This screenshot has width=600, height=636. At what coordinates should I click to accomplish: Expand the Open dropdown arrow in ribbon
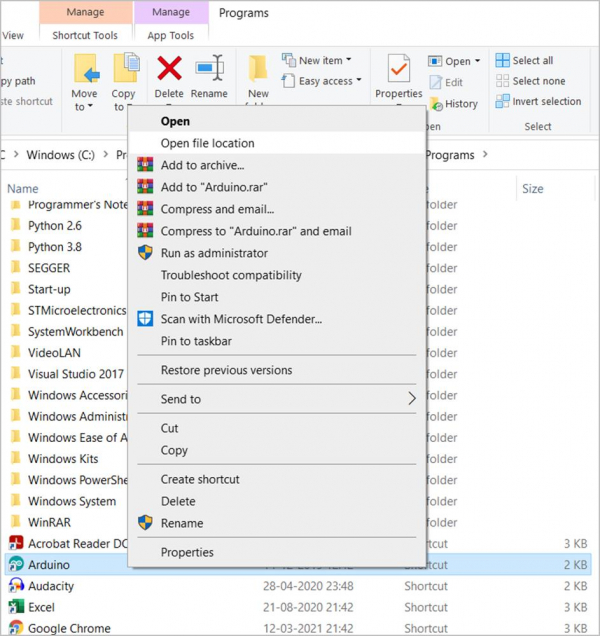477,61
